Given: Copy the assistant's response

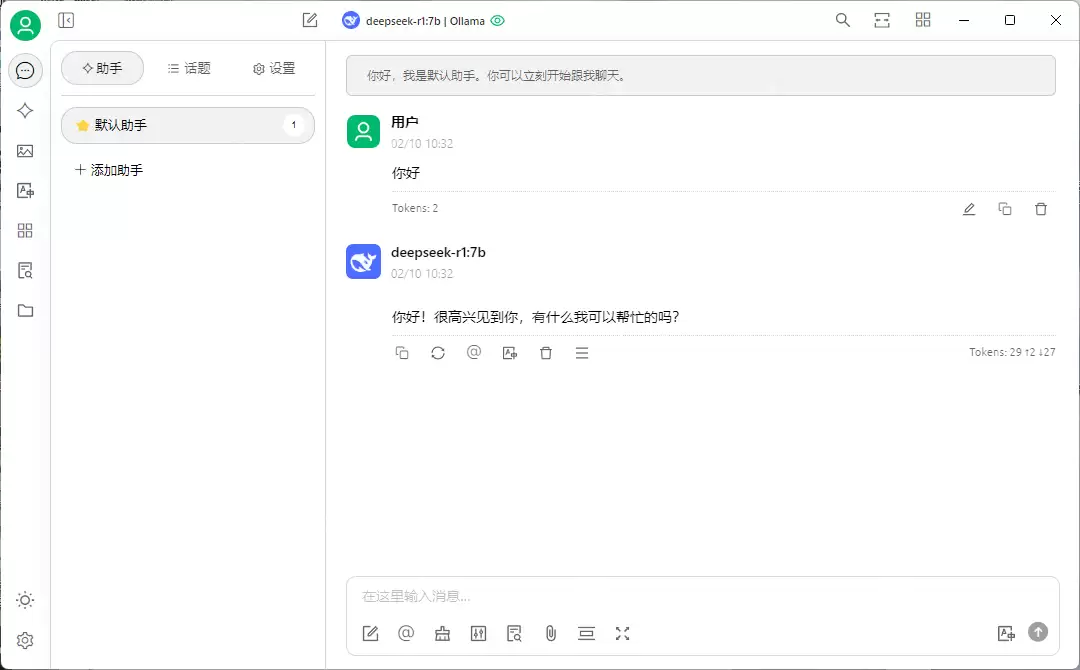Looking at the screenshot, I should coord(402,352).
